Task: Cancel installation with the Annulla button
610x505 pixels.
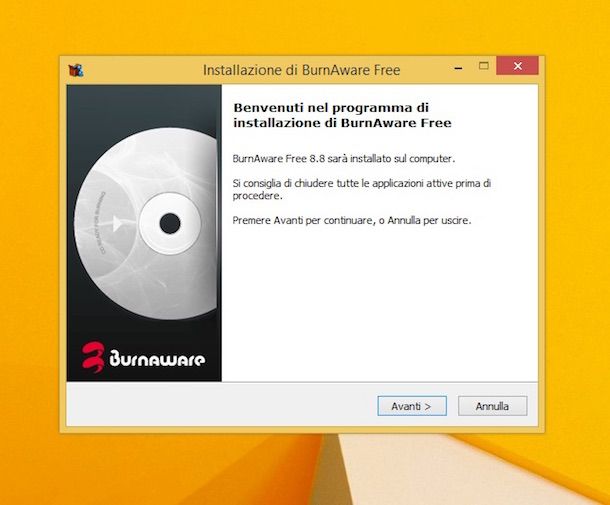Action: pos(493,406)
